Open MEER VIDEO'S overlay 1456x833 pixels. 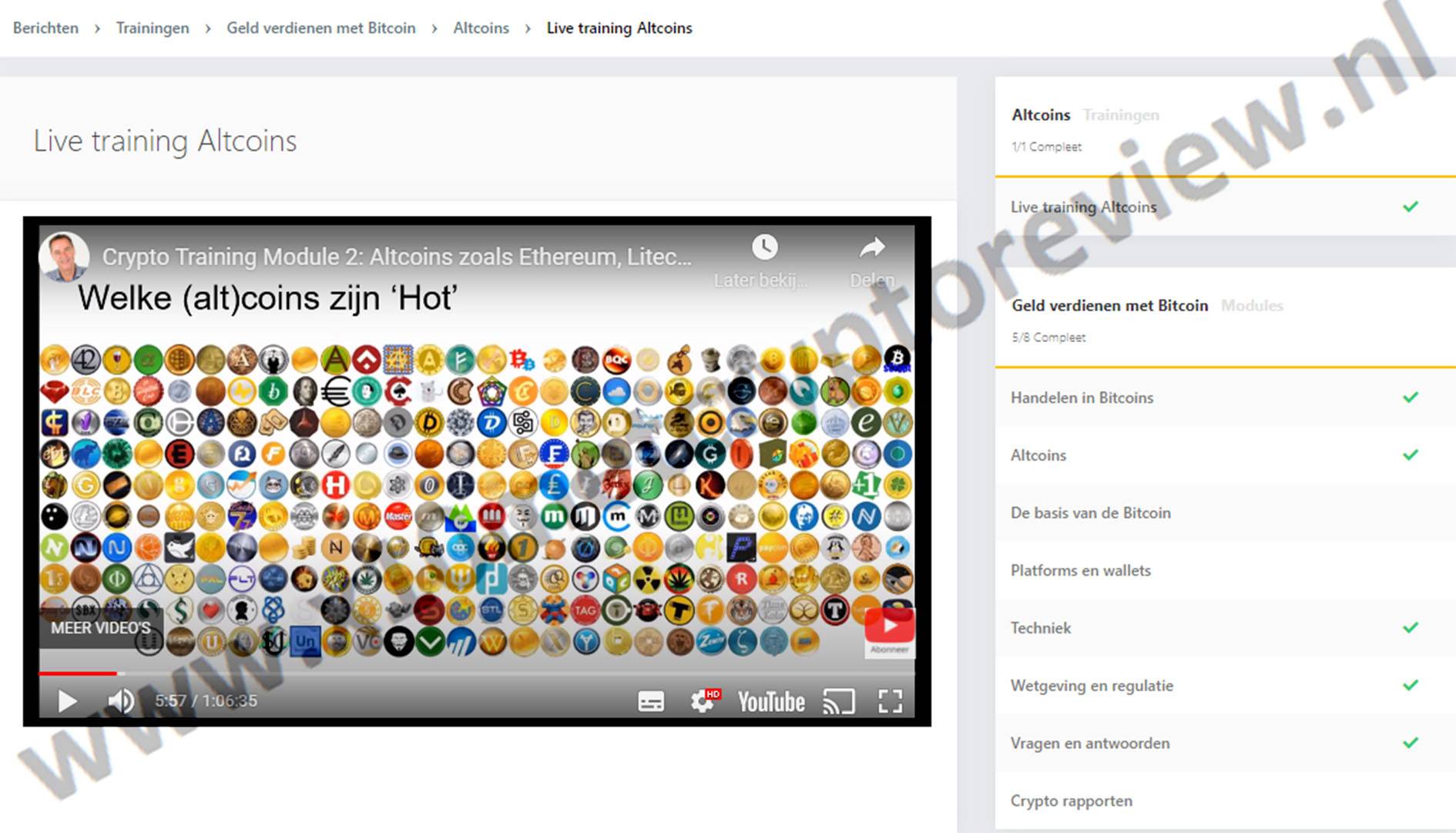(101, 628)
